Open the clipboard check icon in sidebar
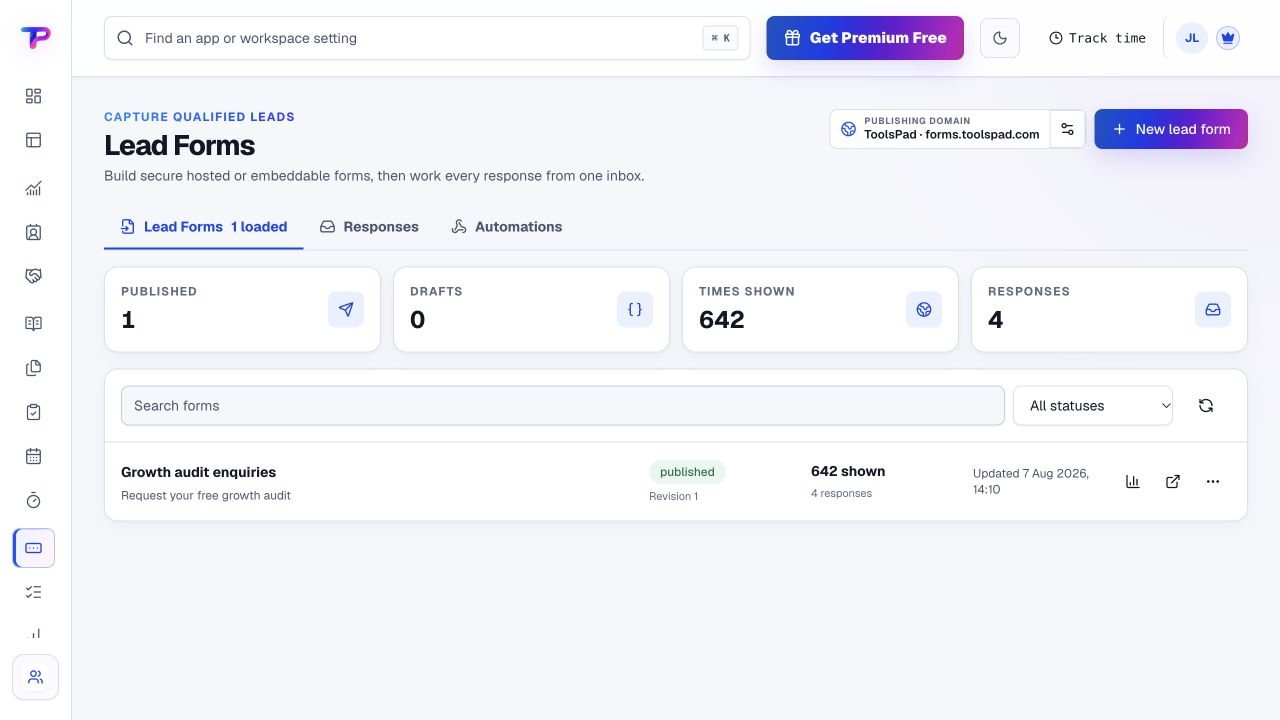 pyautogui.click(x=33, y=412)
